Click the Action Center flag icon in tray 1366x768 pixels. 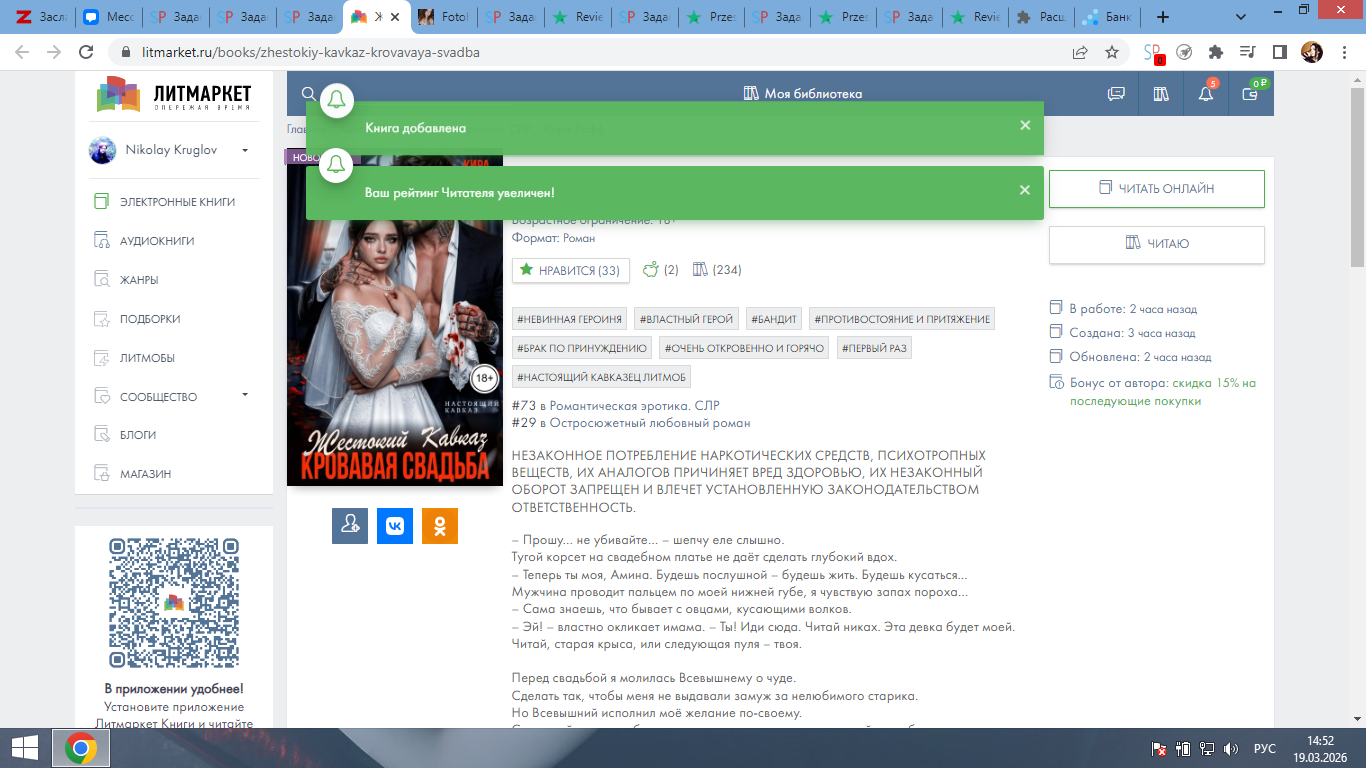(x=1160, y=748)
